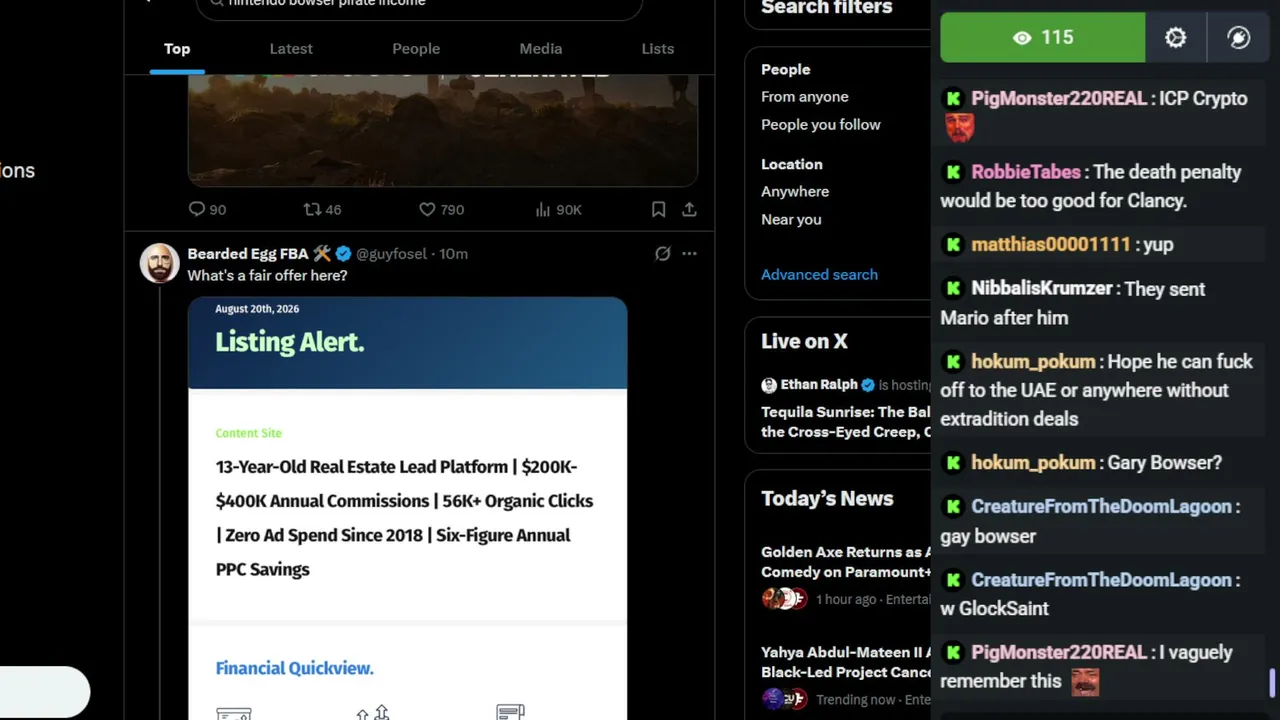Click the matthias00001111 chat username
1280x720 pixels.
click(1051, 244)
